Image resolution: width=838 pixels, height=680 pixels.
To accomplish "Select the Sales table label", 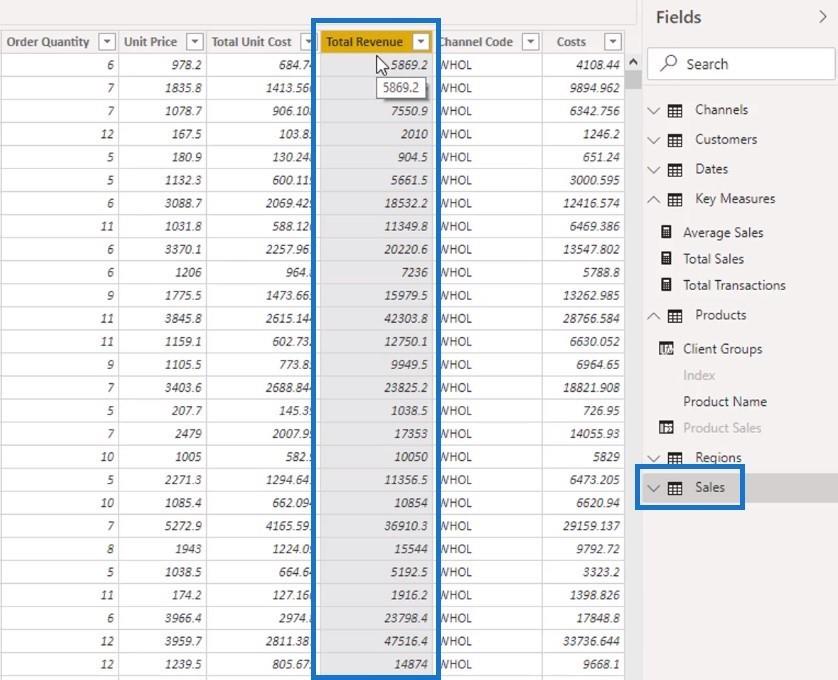I will [710, 487].
